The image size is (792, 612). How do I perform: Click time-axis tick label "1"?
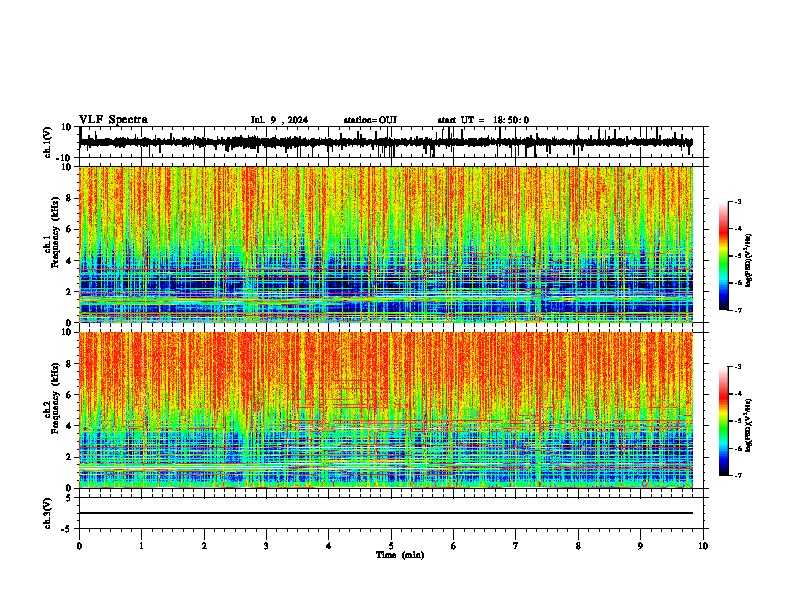(141, 546)
